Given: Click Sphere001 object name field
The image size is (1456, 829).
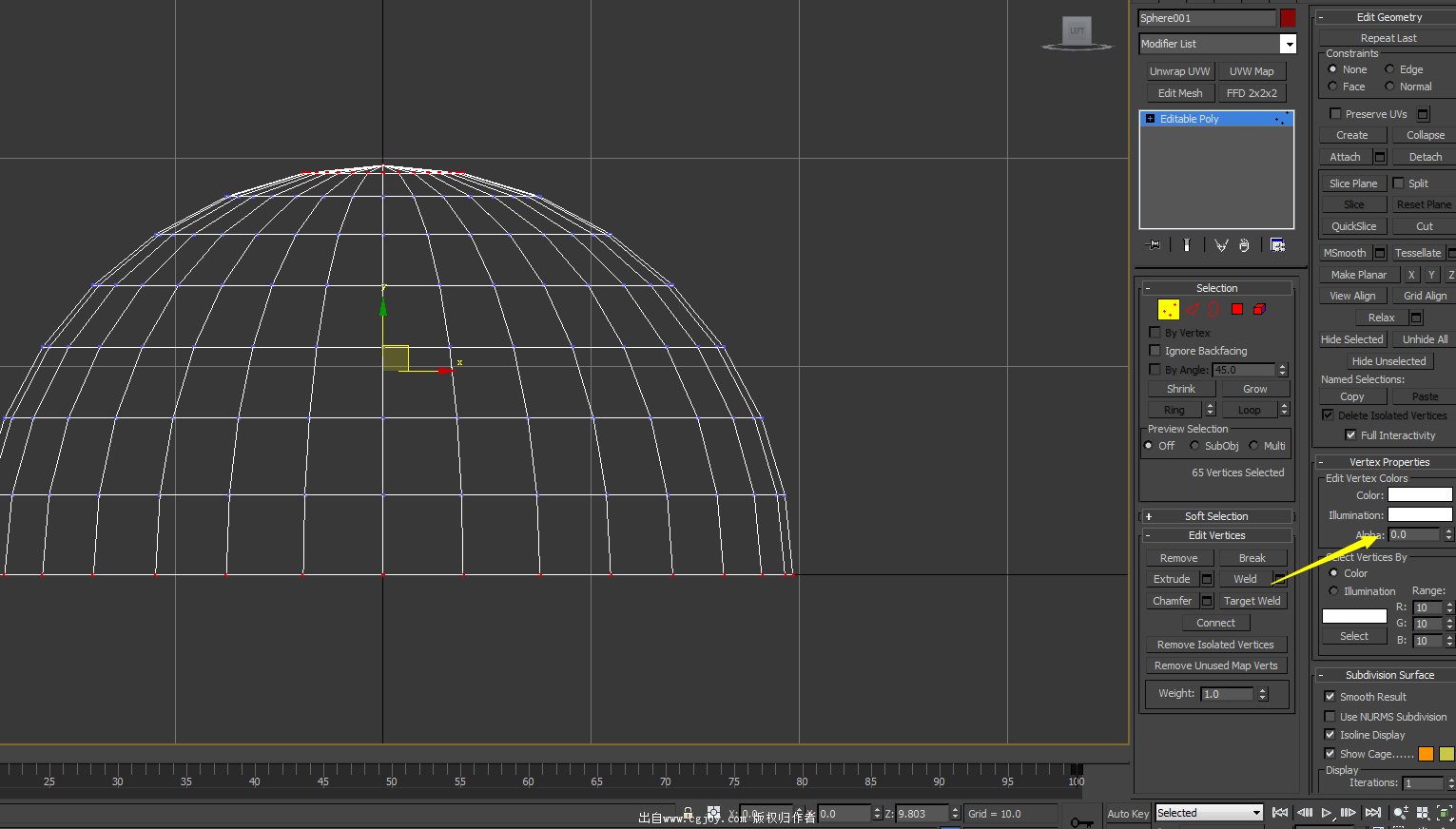Looking at the screenshot, I should pos(1207,18).
